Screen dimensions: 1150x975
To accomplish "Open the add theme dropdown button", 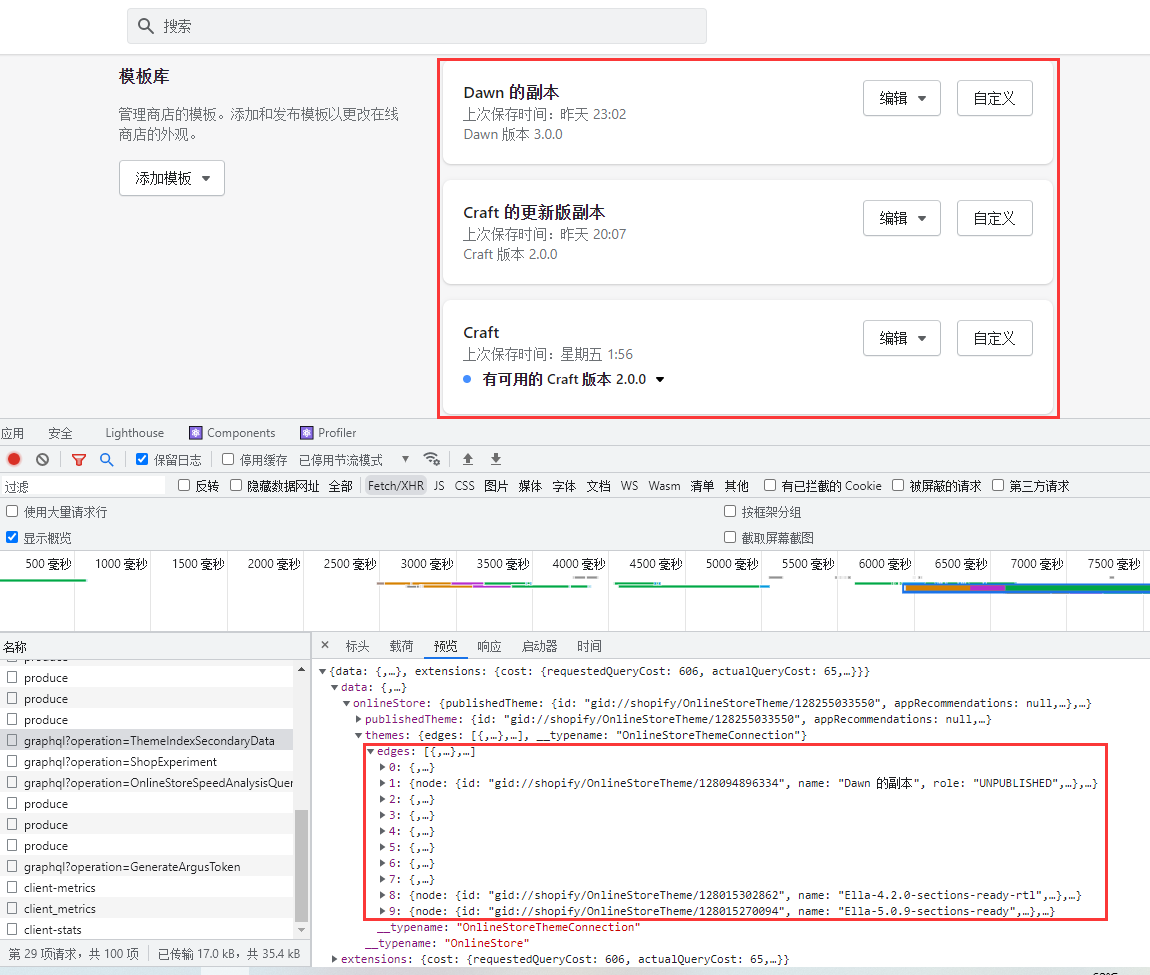I will [172, 178].
